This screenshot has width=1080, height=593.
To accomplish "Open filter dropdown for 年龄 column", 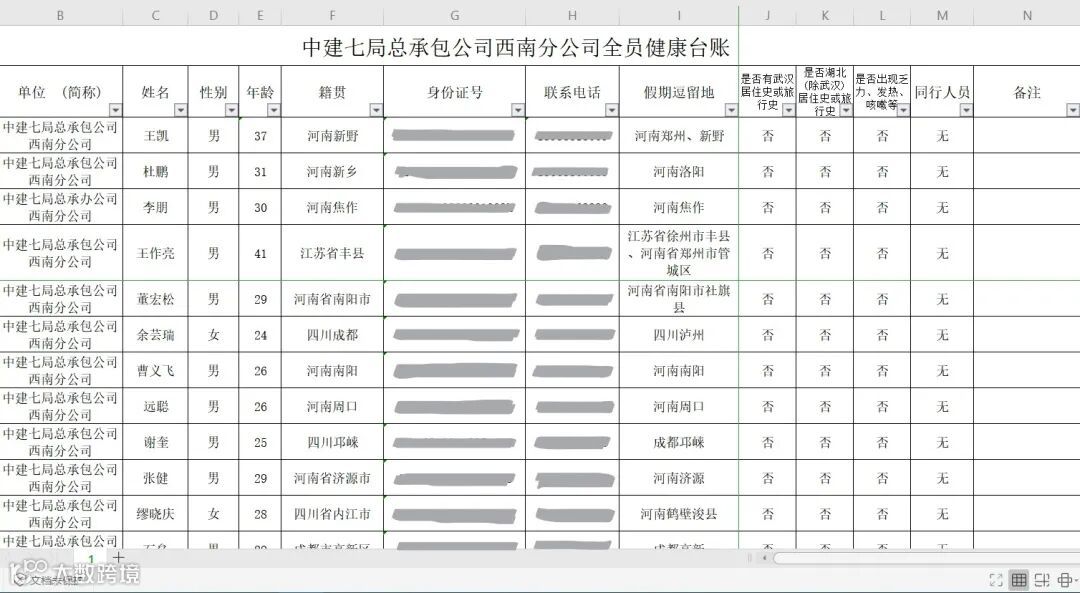I will [x=274, y=110].
